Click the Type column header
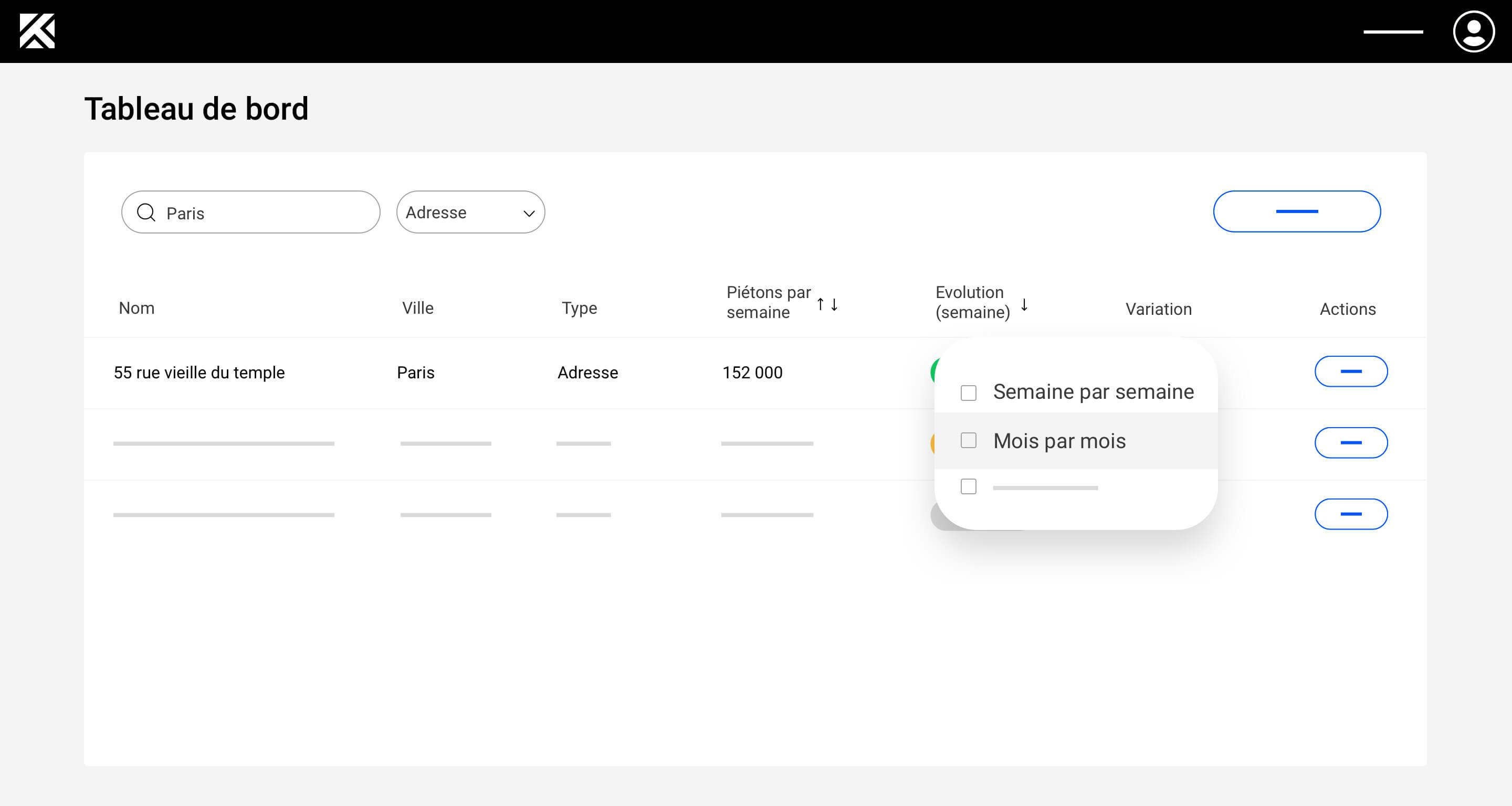 579,308
